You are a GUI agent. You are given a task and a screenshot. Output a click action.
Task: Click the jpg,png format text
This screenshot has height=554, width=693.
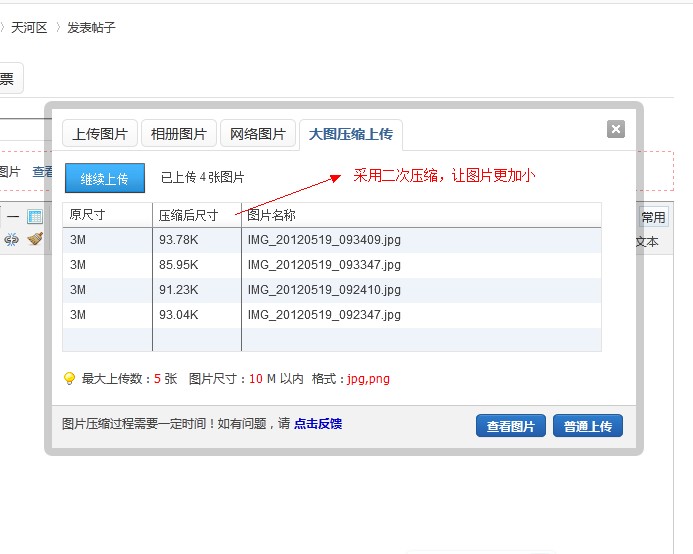[x=368, y=379]
